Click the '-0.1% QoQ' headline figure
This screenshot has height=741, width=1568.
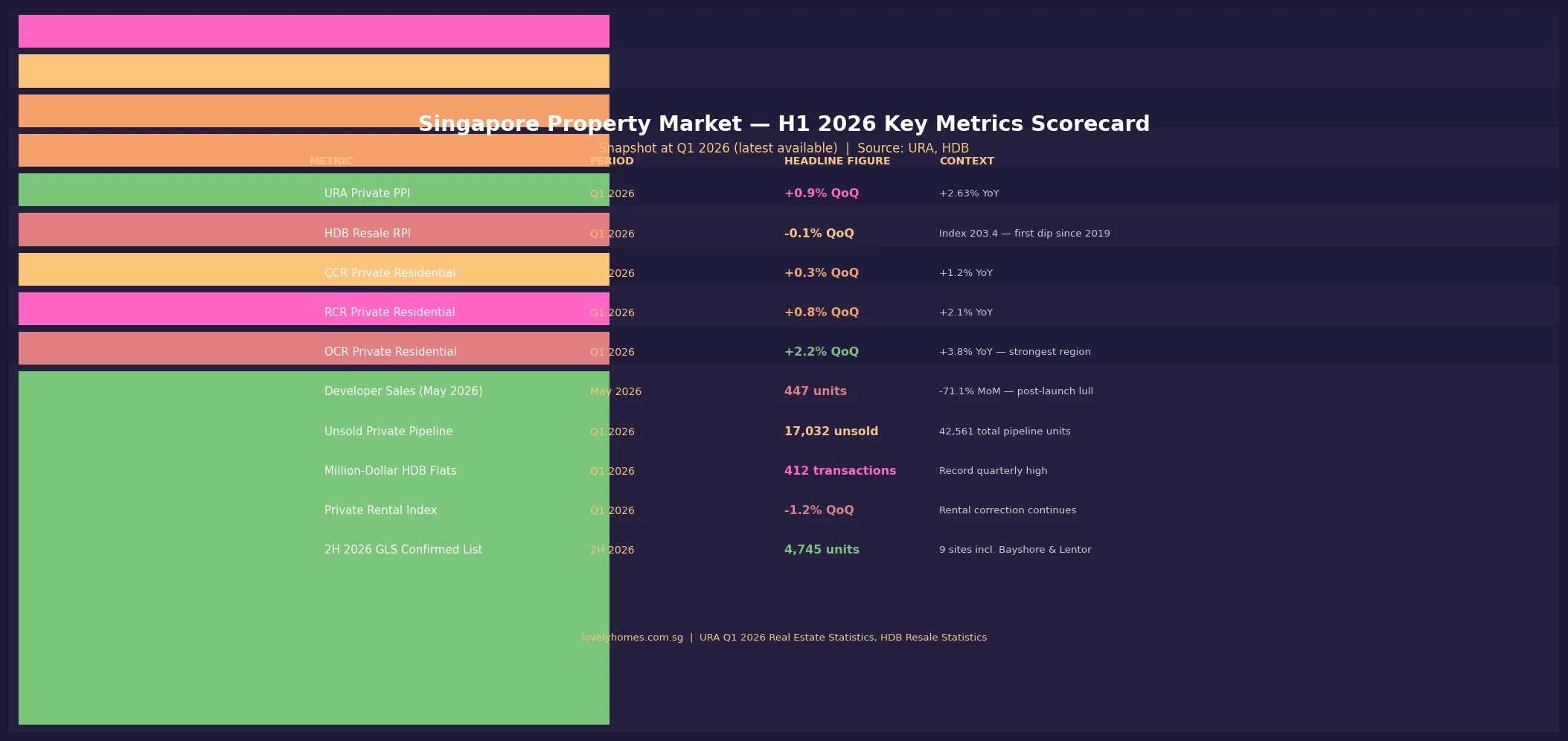pyautogui.click(x=819, y=234)
